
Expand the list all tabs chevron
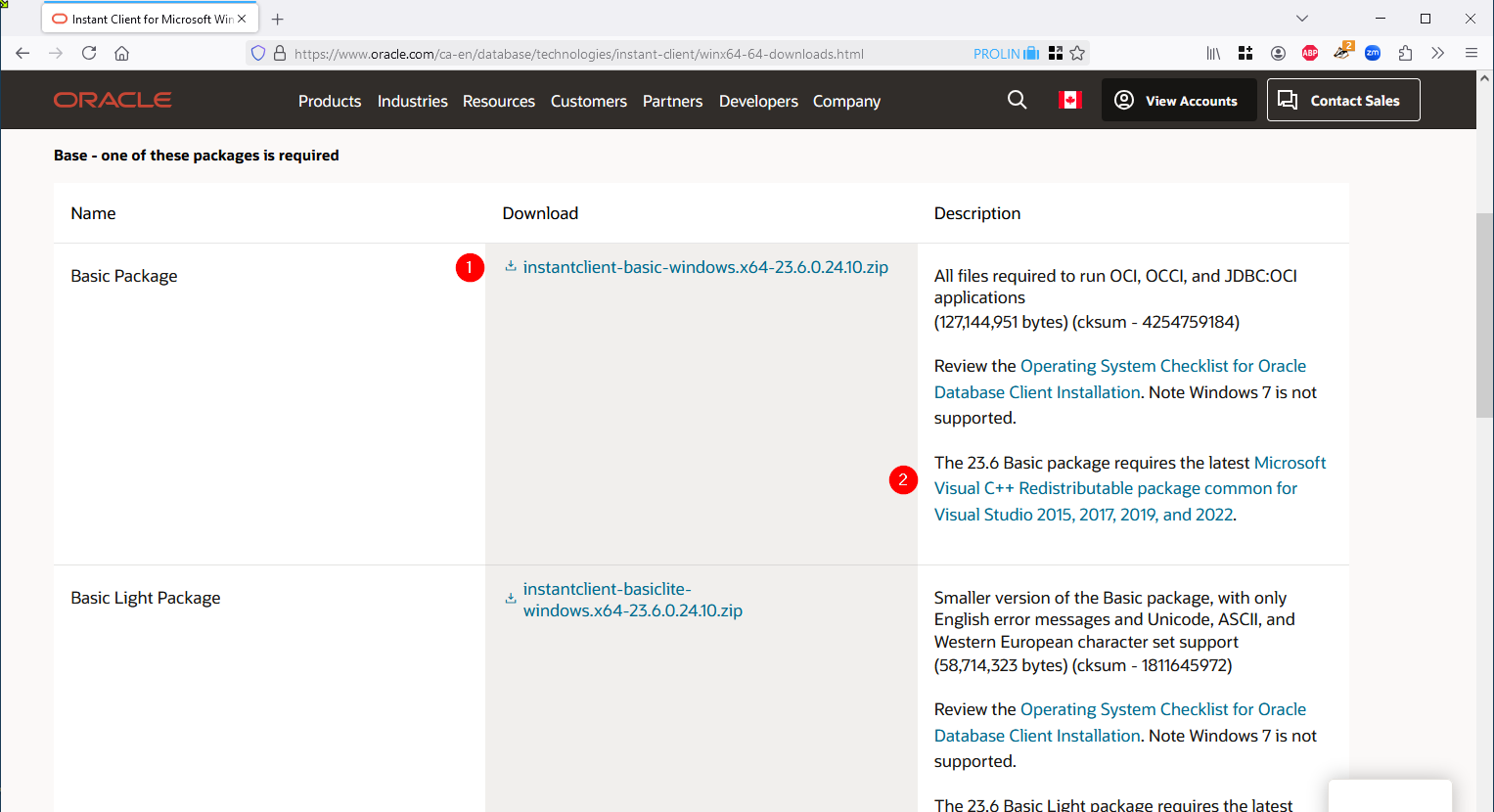click(x=1301, y=19)
